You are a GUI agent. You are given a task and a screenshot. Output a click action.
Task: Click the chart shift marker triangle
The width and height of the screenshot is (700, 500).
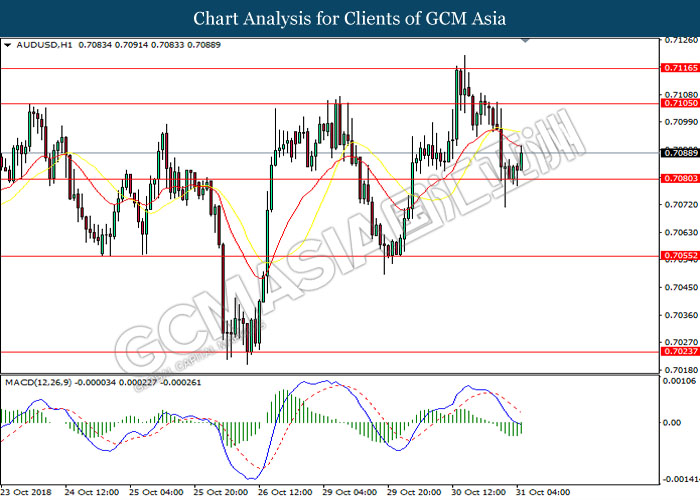pyautogui.click(x=525, y=41)
